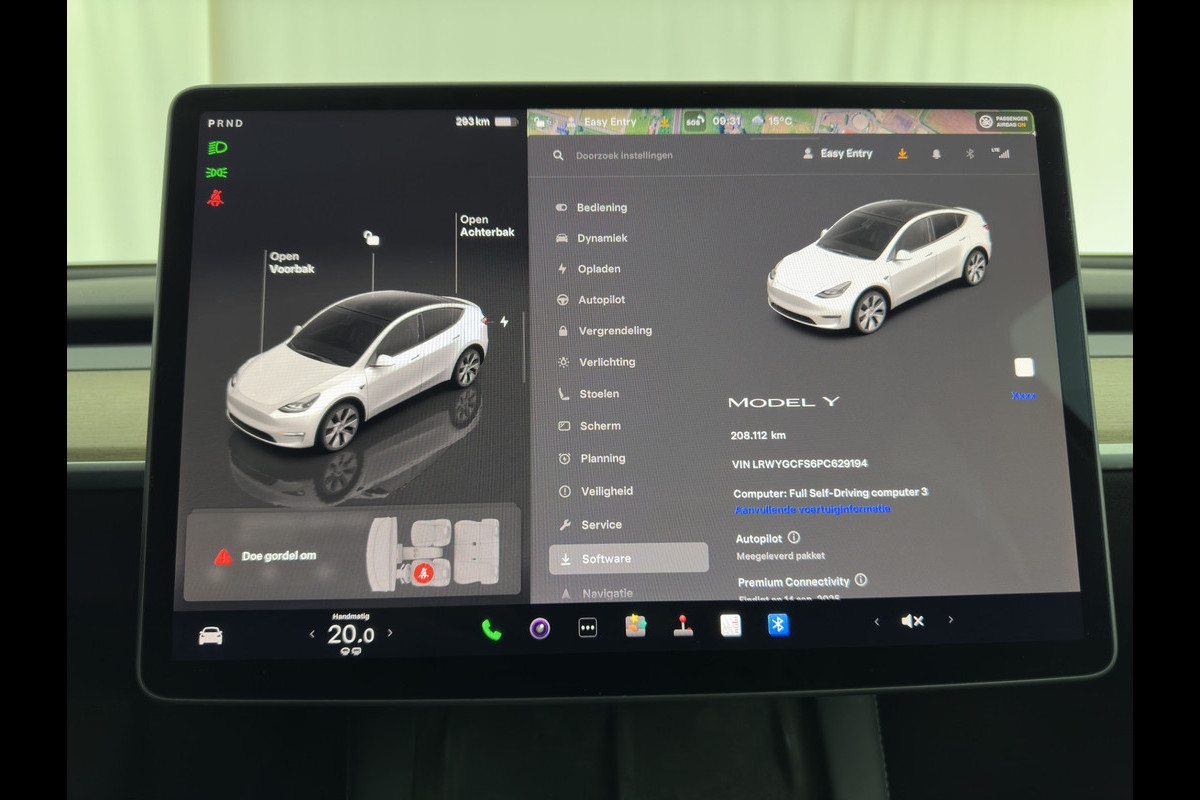Image resolution: width=1200 pixels, height=800 pixels.
Task: Open the Arcade joystick app
Action: pyautogui.click(x=683, y=625)
